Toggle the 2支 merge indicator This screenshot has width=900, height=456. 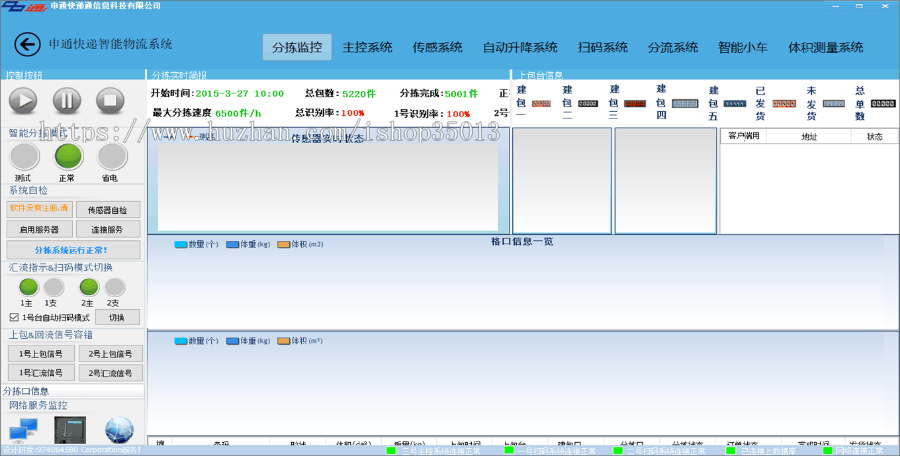point(115,287)
